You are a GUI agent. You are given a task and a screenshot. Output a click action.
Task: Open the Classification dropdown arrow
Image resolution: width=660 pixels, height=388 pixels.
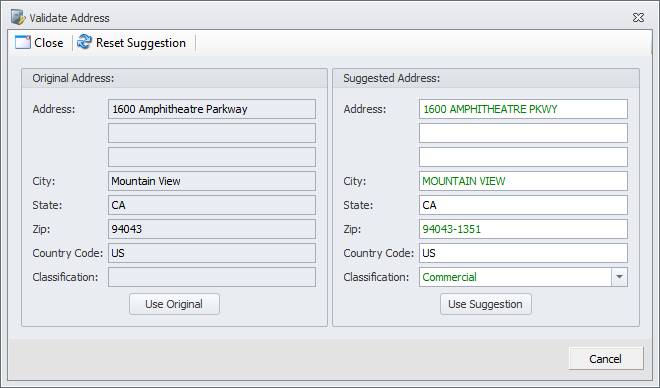pos(619,277)
